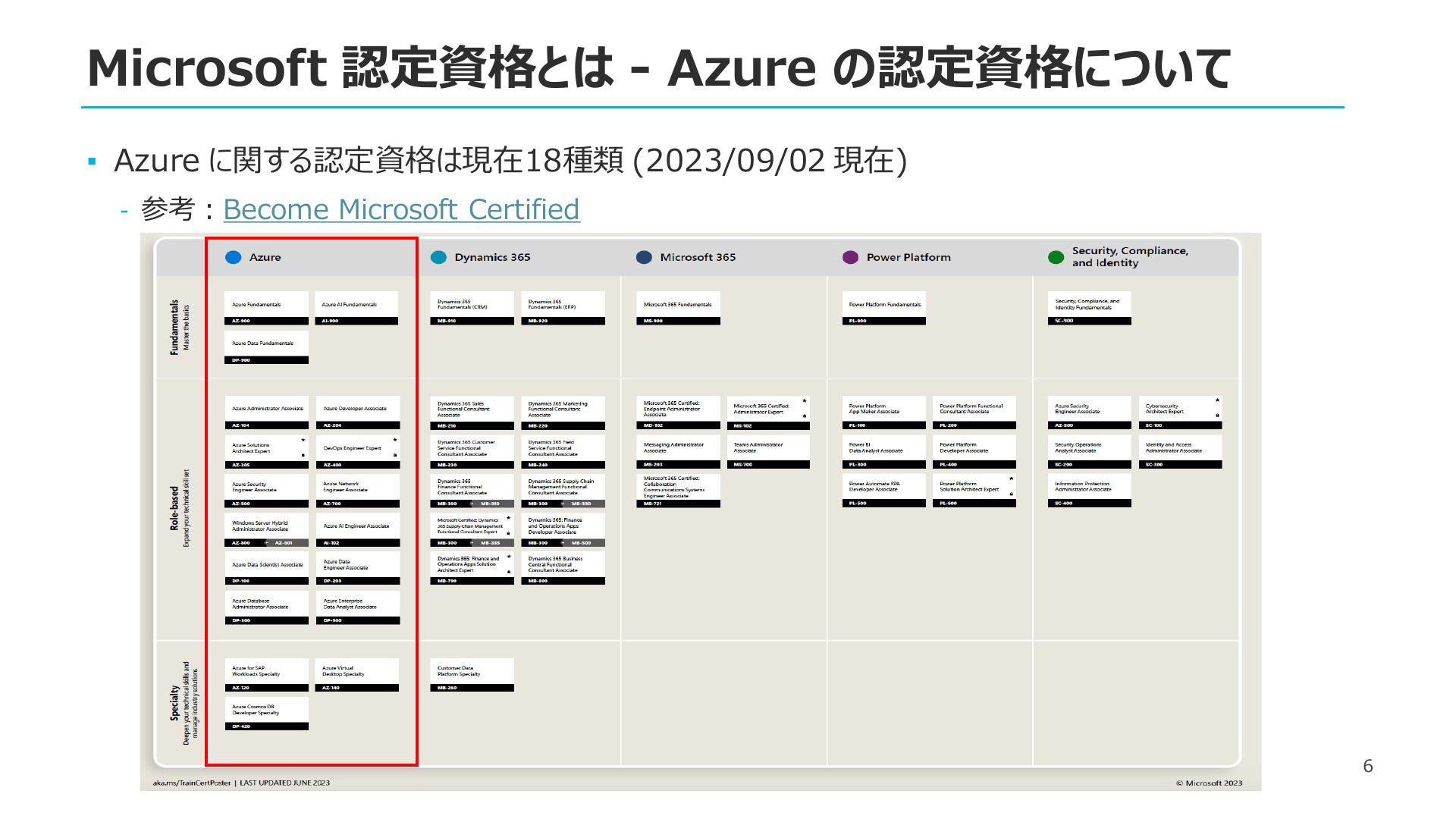Select the Teams Administrator Associate MS-700 card
This screenshot has width=1456, height=819.
768,452
